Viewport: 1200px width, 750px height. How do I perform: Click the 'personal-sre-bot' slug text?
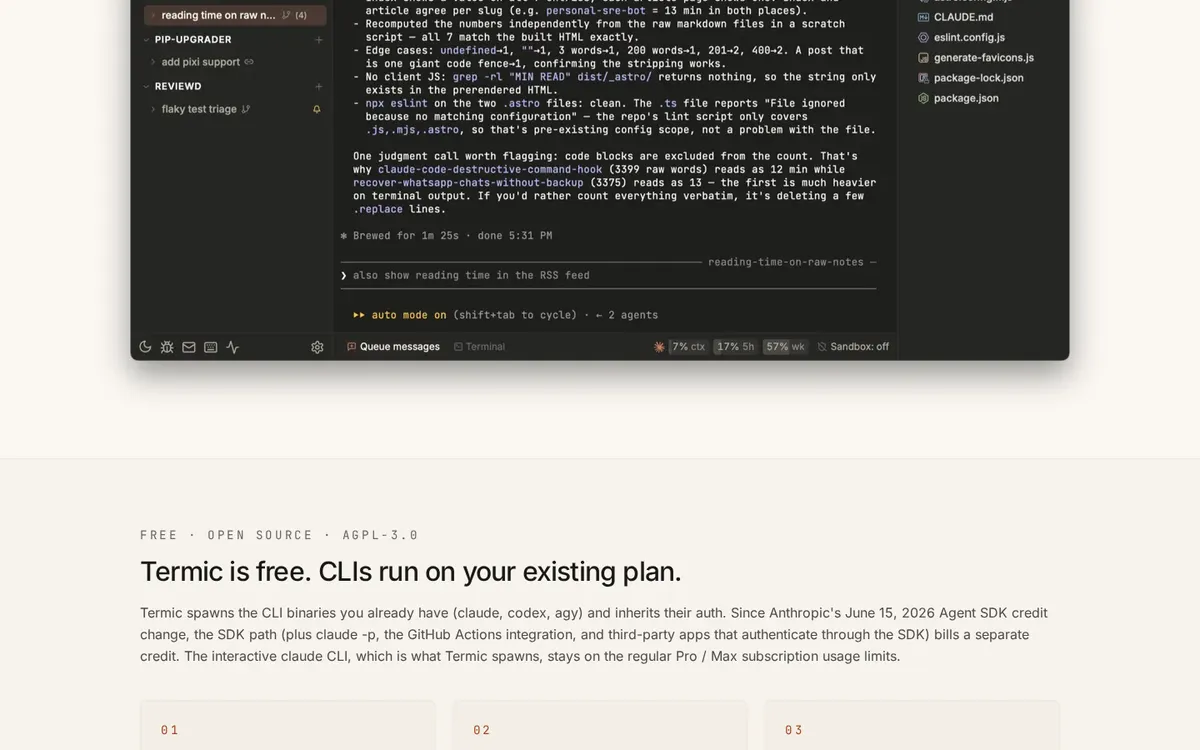[x=596, y=11]
